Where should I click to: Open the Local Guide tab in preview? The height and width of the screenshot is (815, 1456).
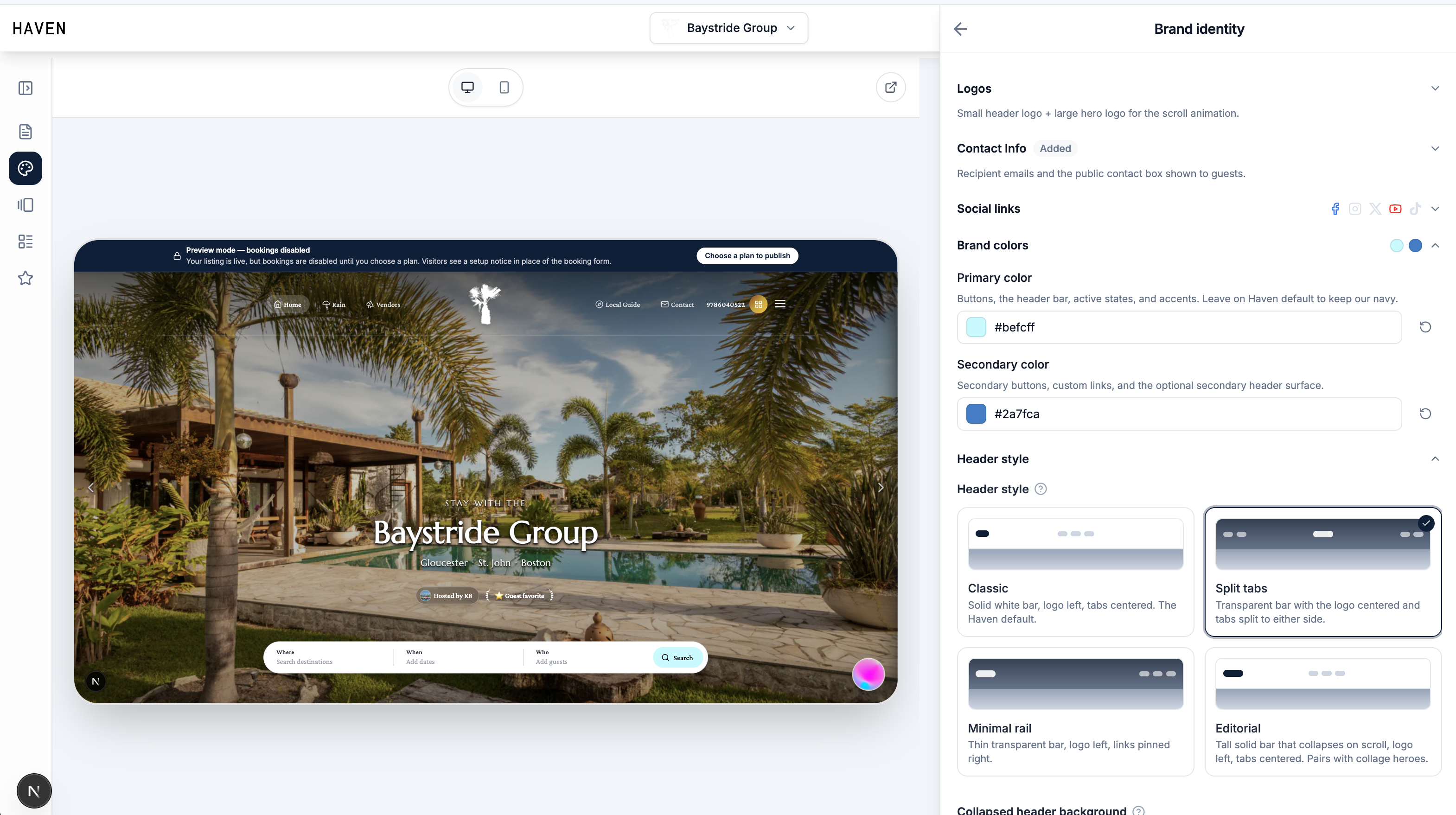pyautogui.click(x=617, y=304)
